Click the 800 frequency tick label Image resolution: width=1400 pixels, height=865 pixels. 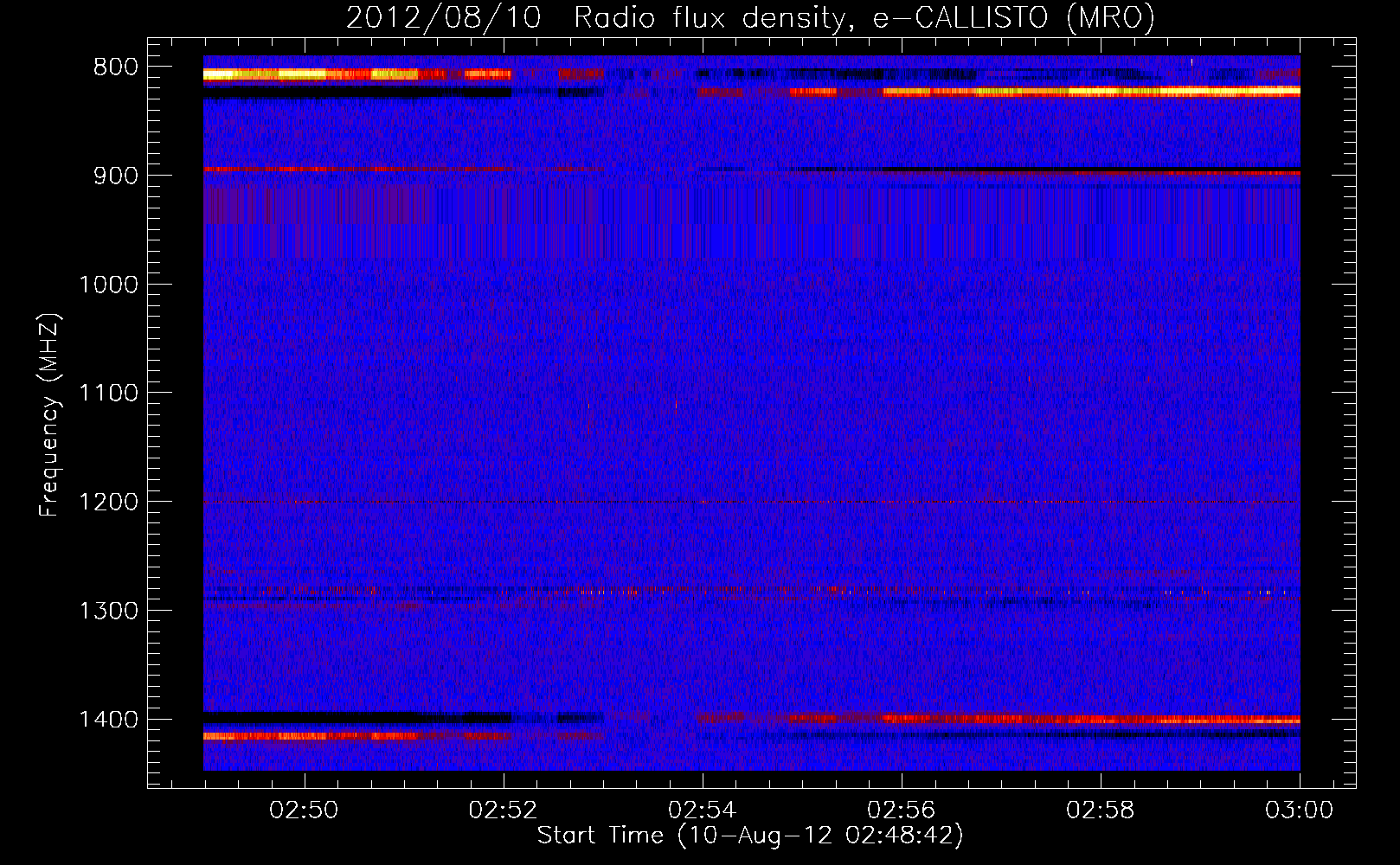pos(115,67)
